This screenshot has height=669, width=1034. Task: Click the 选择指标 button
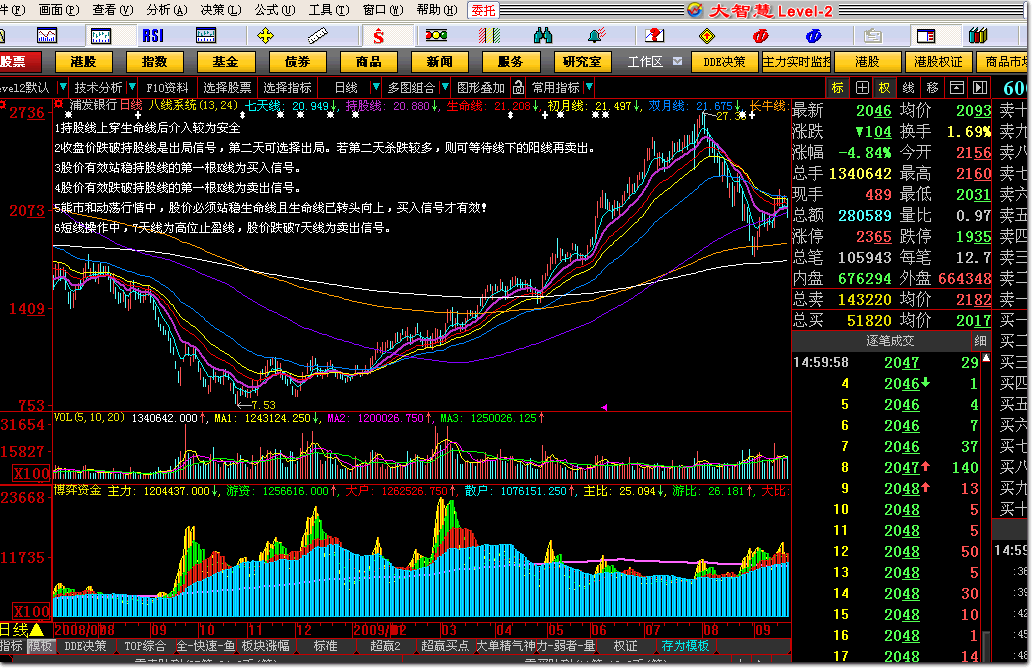tap(288, 87)
